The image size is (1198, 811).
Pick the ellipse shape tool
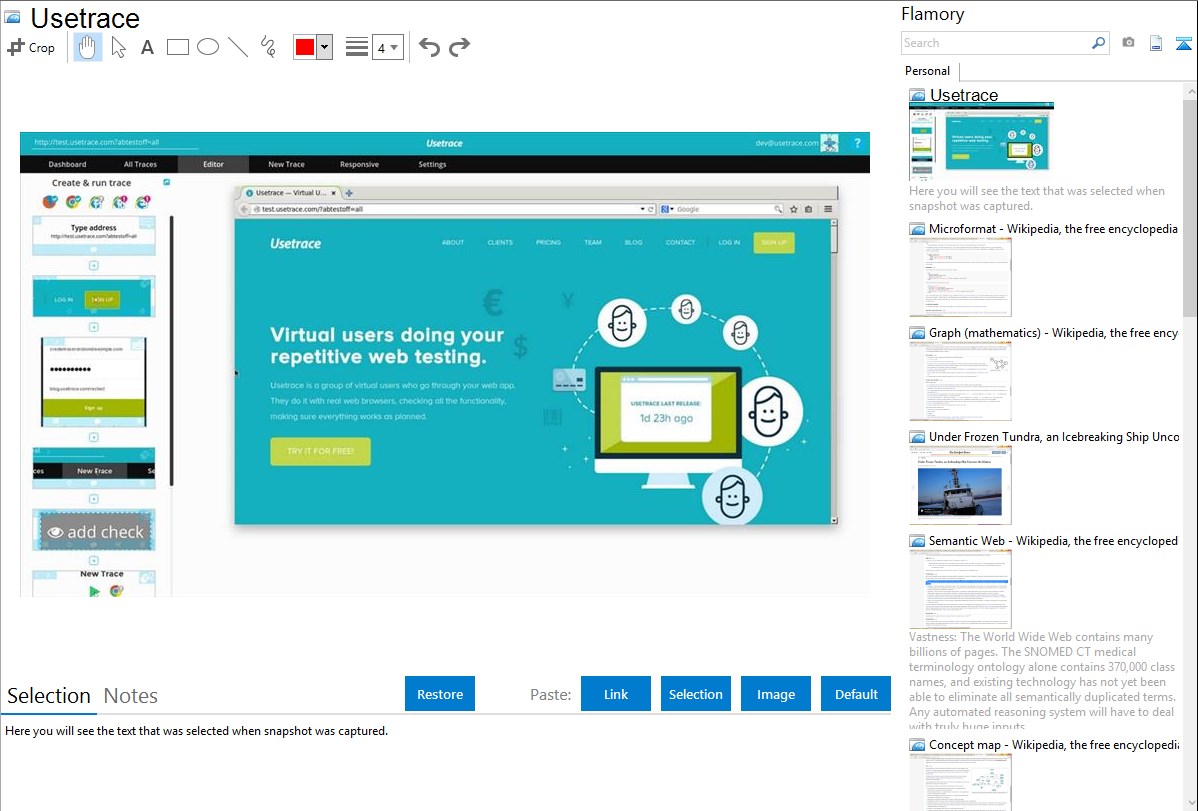point(208,47)
